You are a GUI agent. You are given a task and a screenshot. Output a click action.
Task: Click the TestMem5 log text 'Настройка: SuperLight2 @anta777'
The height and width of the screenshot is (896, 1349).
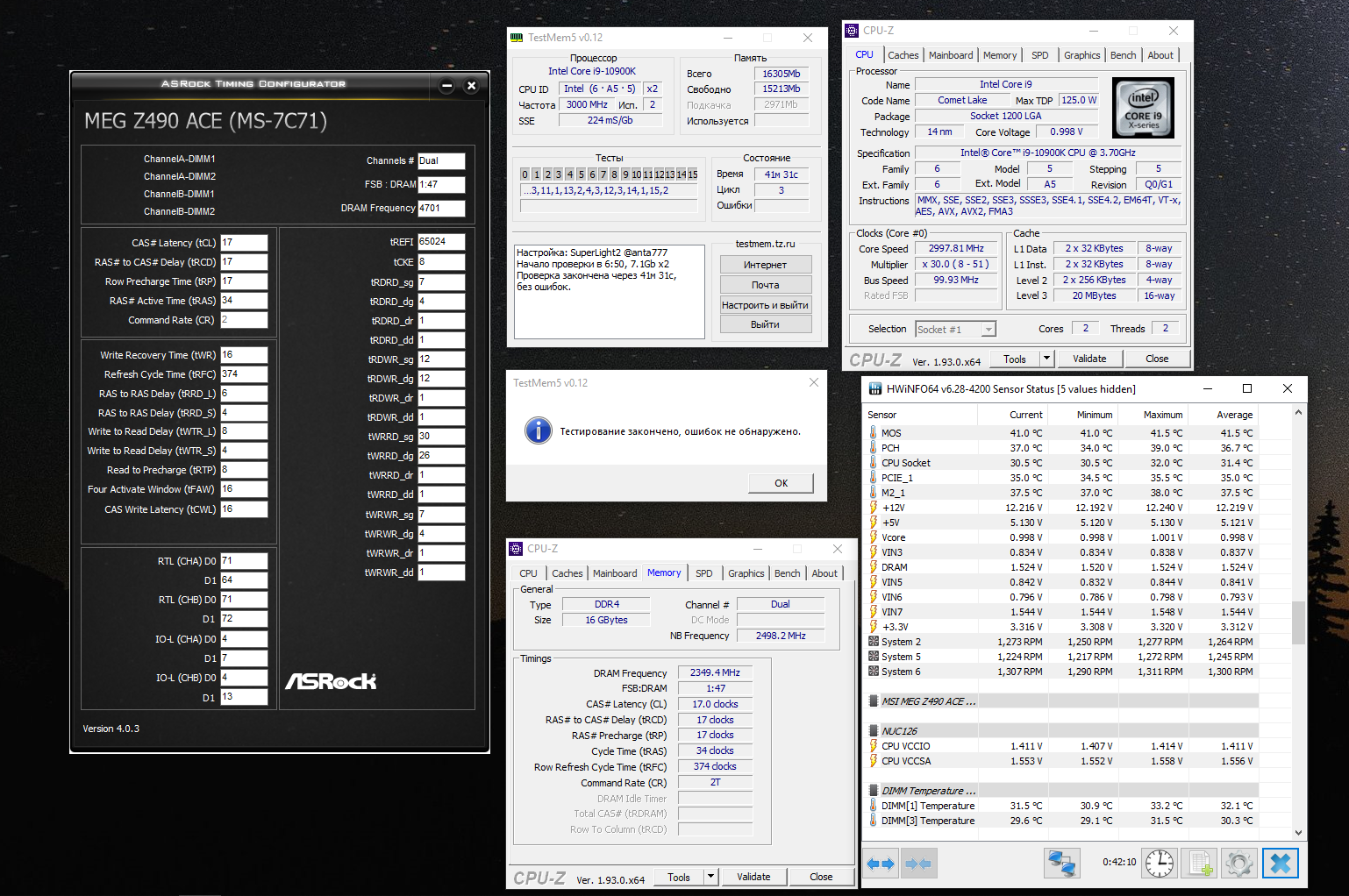(x=592, y=252)
